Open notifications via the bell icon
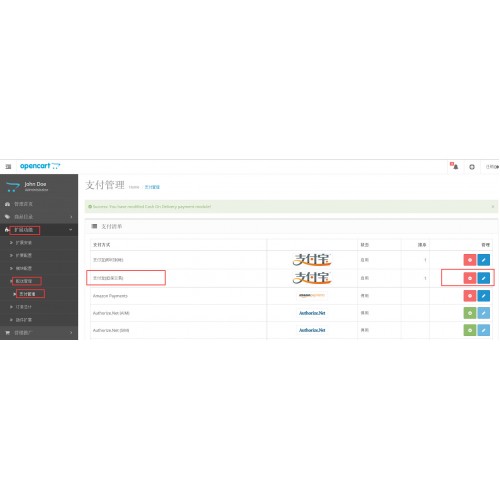500x500 pixels. 455,166
